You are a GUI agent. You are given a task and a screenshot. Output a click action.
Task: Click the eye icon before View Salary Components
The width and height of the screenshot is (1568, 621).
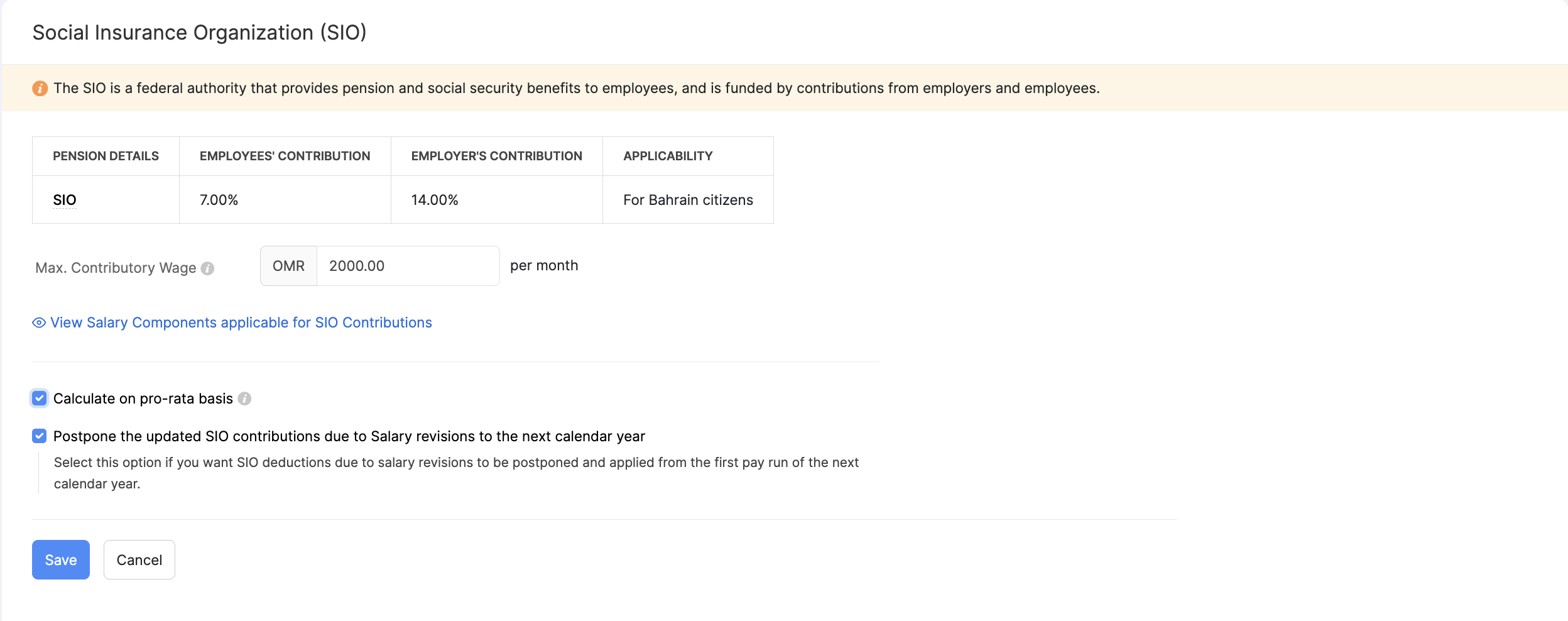[x=39, y=323]
